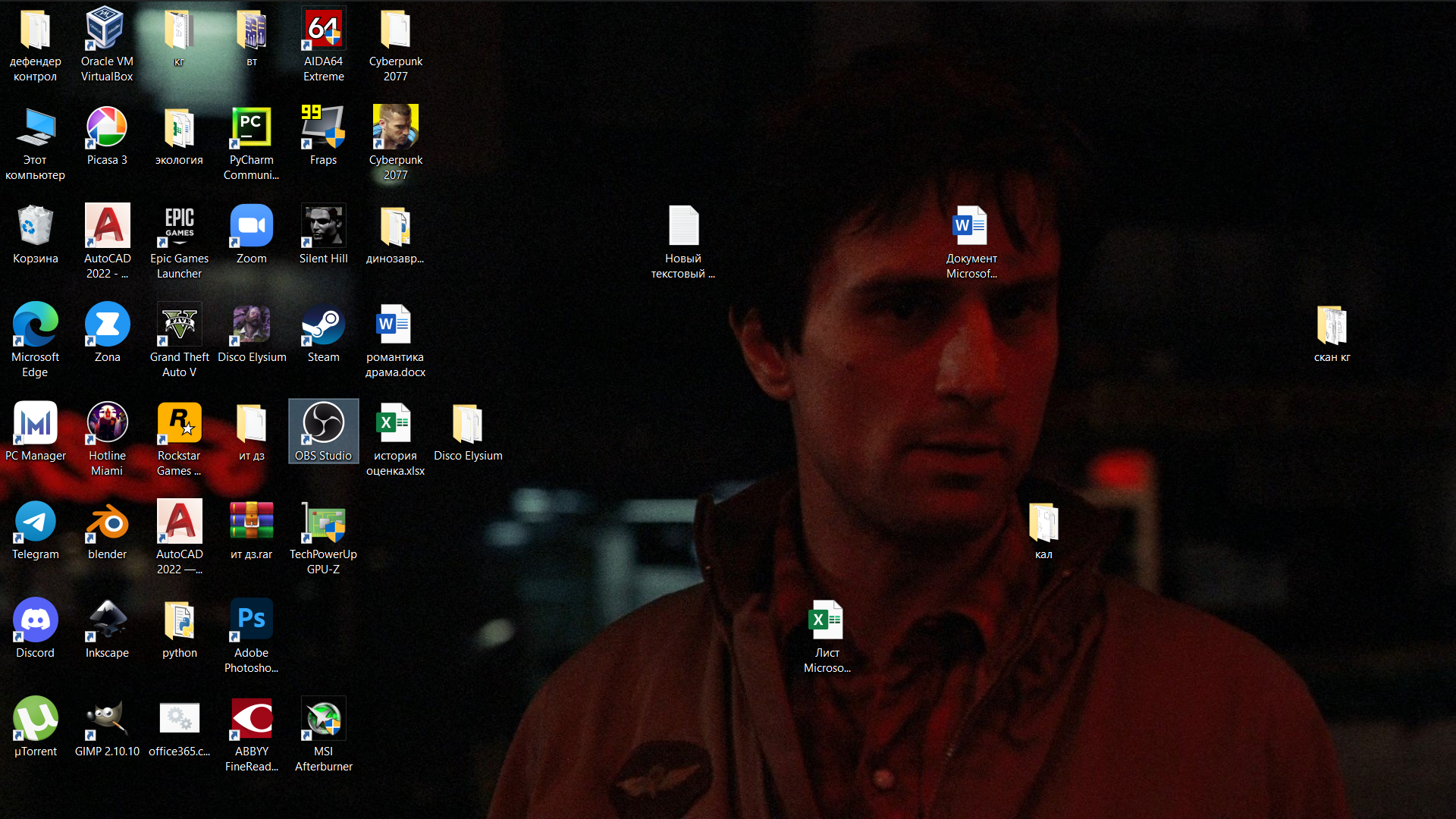Screen dimensions: 1456x819
Task: Select the Picasa 3 shortcut
Action: pos(107,135)
